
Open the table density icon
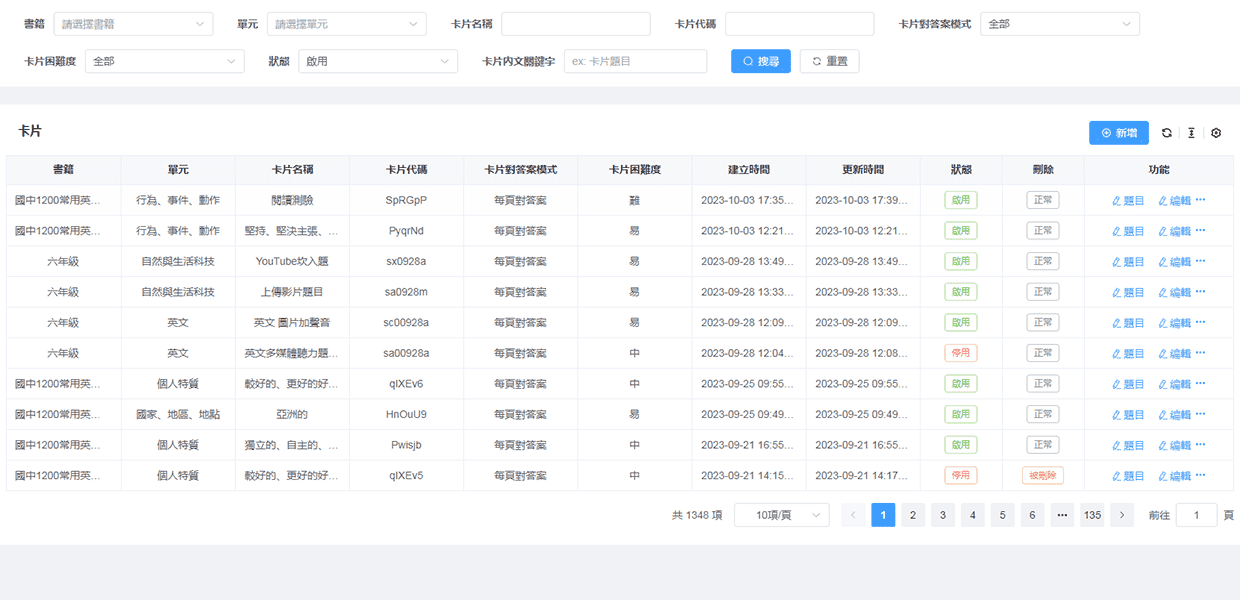[1191, 133]
